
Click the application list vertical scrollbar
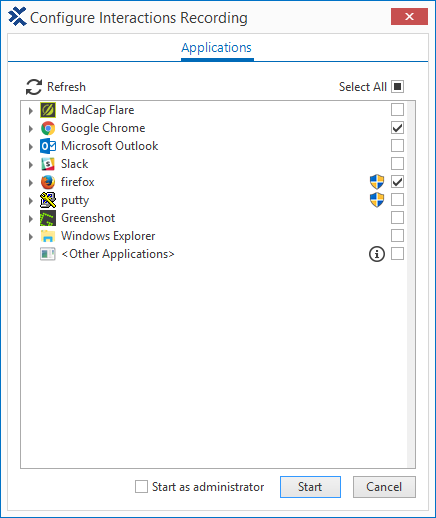point(411,284)
